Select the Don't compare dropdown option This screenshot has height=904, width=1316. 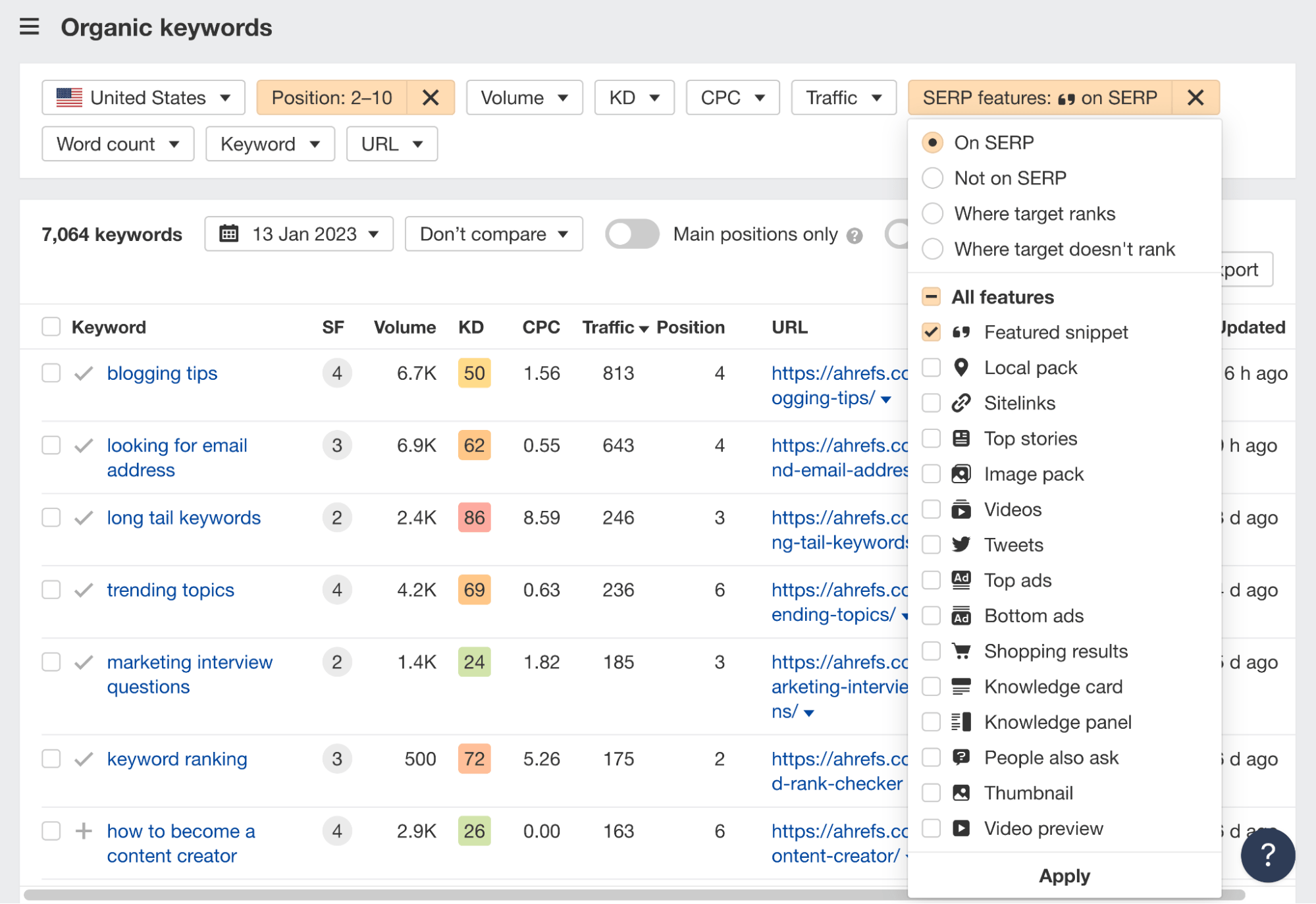[x=491, y=233]
